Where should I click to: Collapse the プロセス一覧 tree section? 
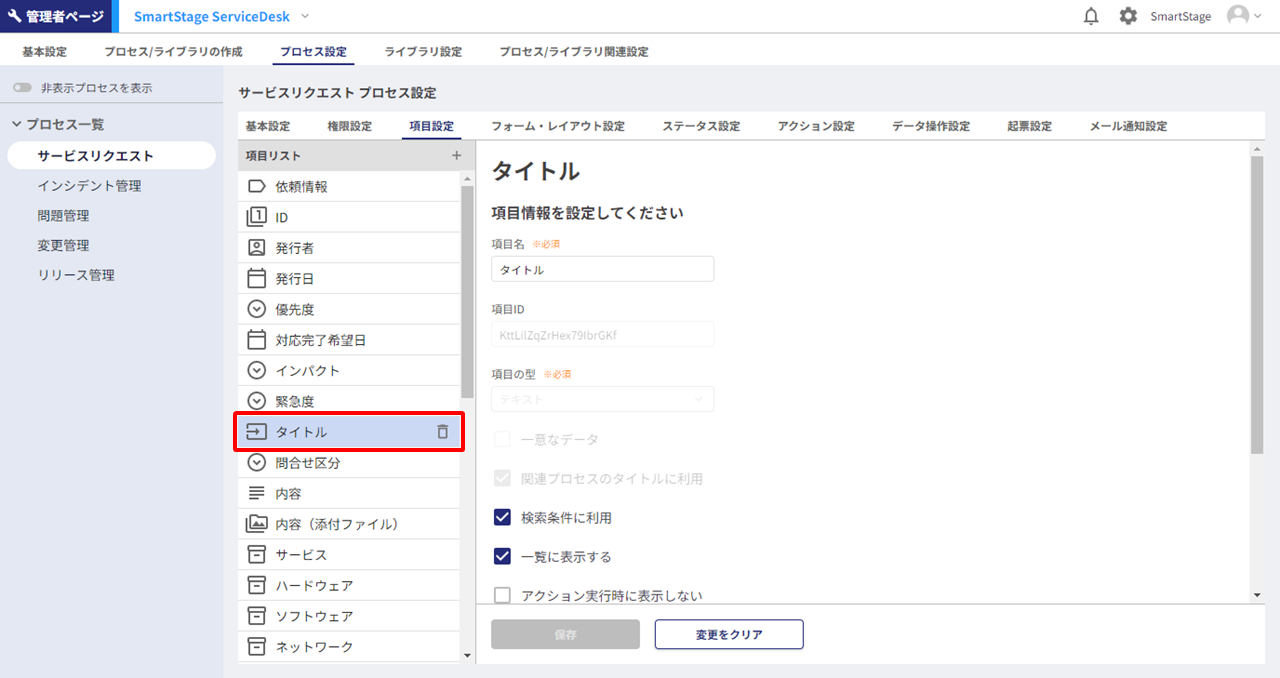(16, 124)
